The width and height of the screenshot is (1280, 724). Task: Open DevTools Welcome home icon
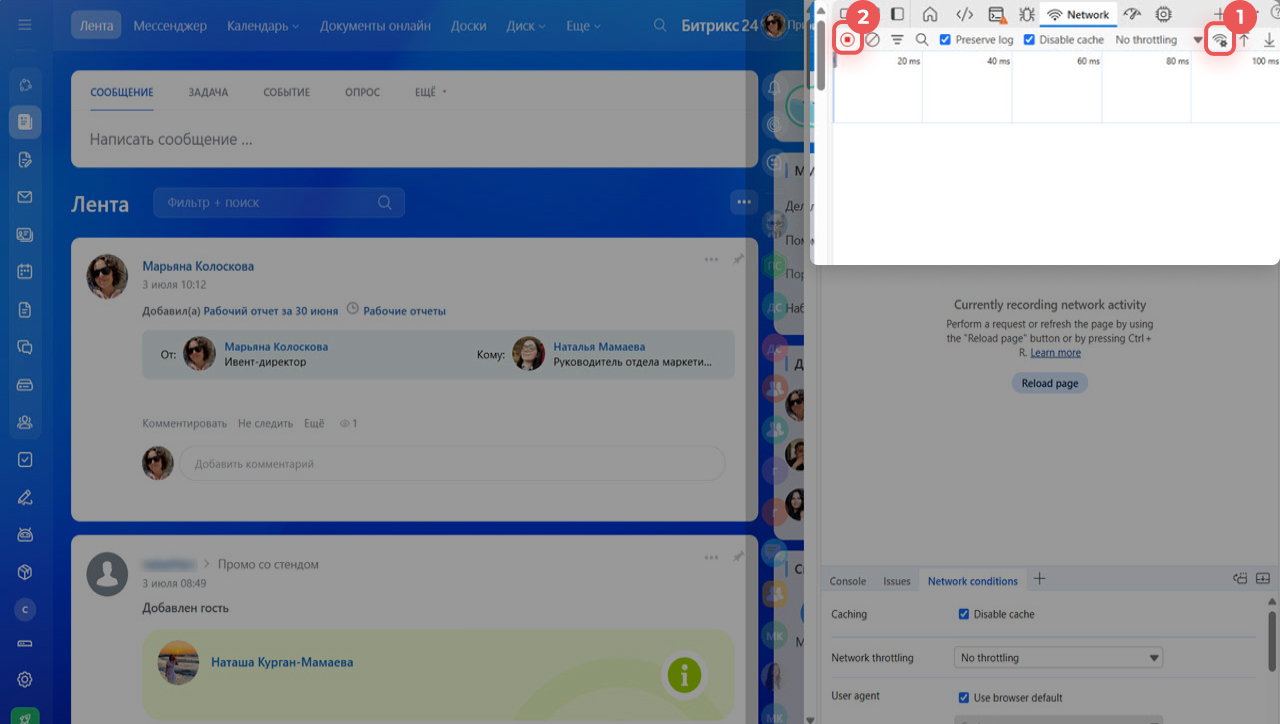(930, 14)
